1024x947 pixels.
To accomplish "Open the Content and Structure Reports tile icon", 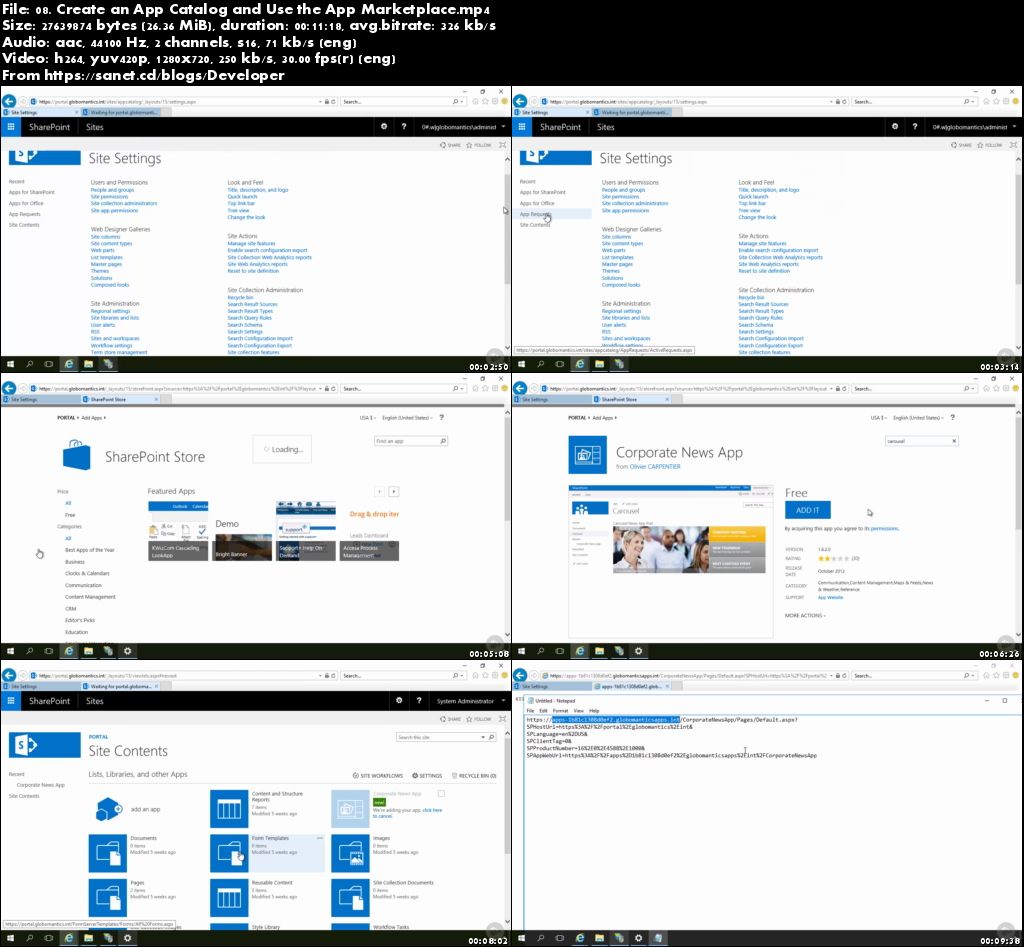I will pyautogui.click(x=229, y=809).
